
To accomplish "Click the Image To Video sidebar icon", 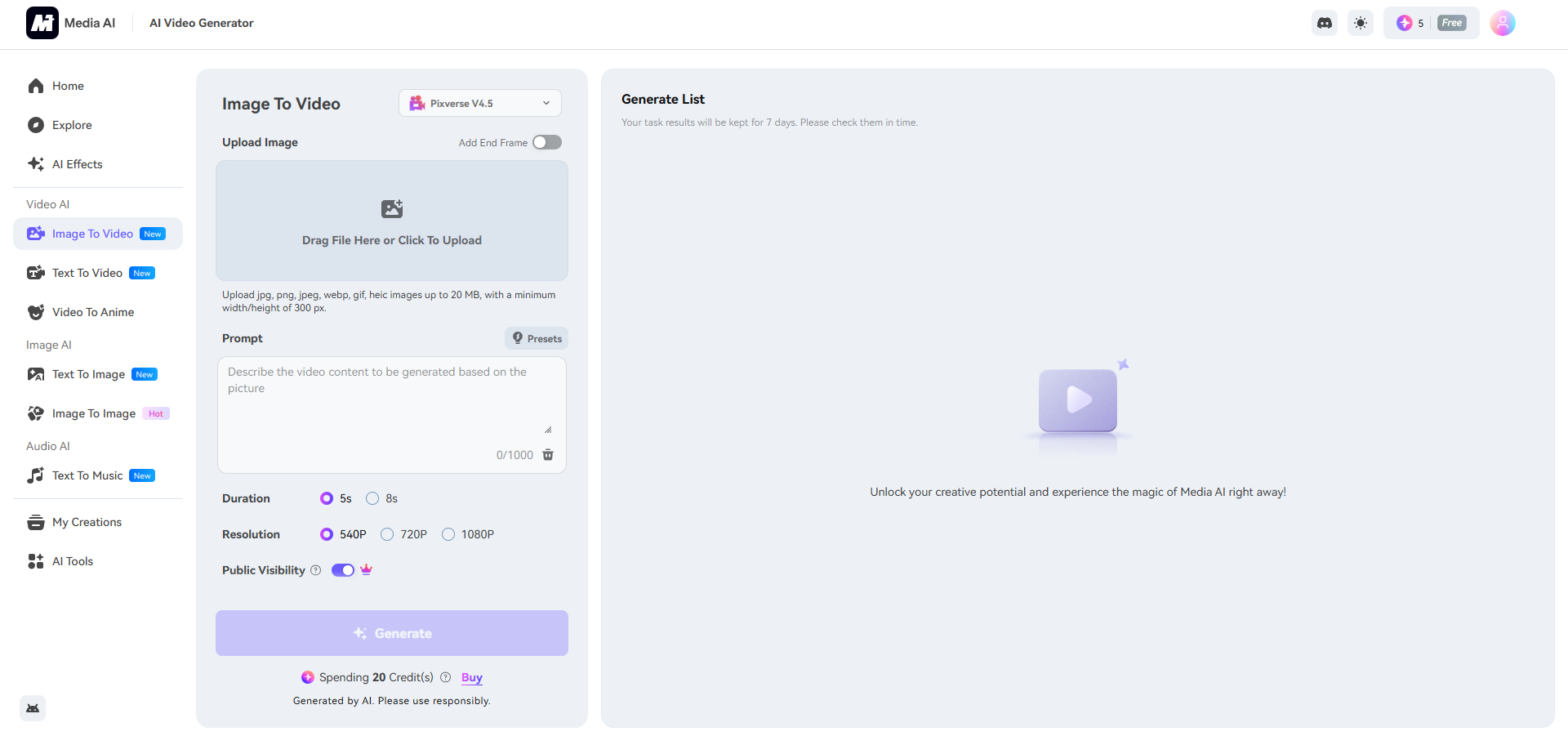I will [x=36, y=234].
